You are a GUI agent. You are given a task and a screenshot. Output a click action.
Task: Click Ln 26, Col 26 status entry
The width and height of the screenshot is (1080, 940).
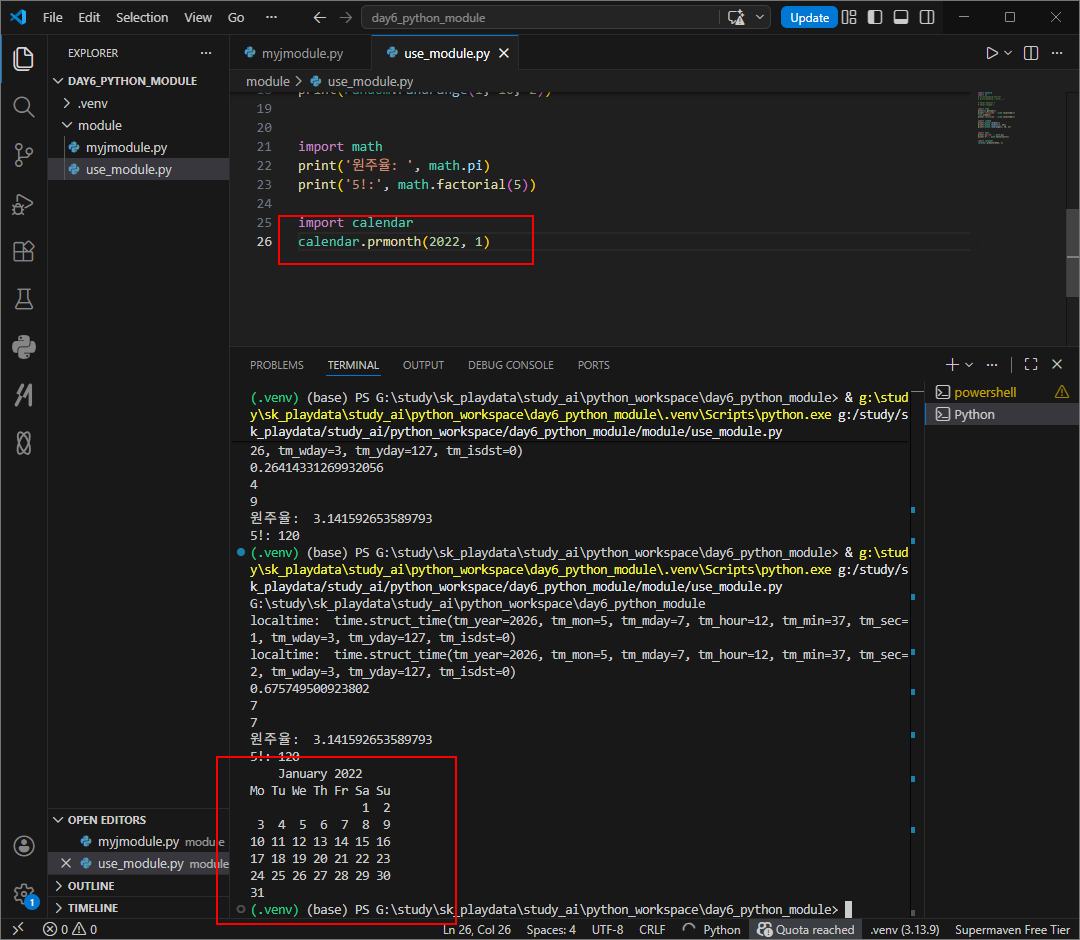(x=477, y=930)
